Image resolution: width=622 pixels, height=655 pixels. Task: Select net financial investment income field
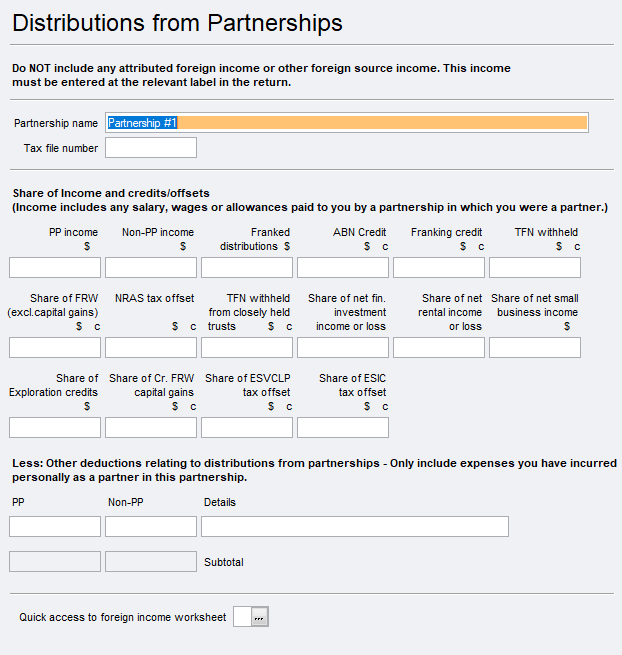click(x=343, y=348)
